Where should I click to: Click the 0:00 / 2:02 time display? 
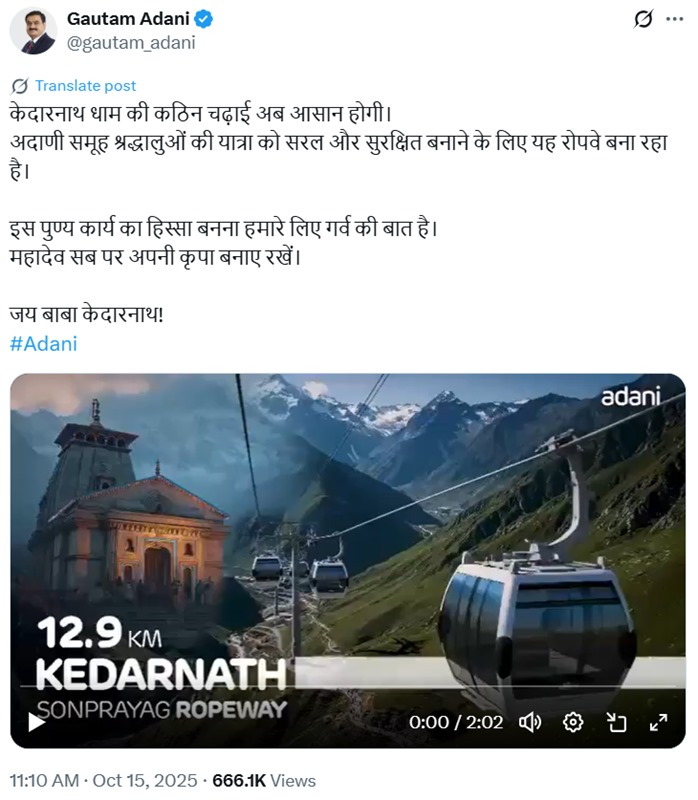[x=456, y=722]
